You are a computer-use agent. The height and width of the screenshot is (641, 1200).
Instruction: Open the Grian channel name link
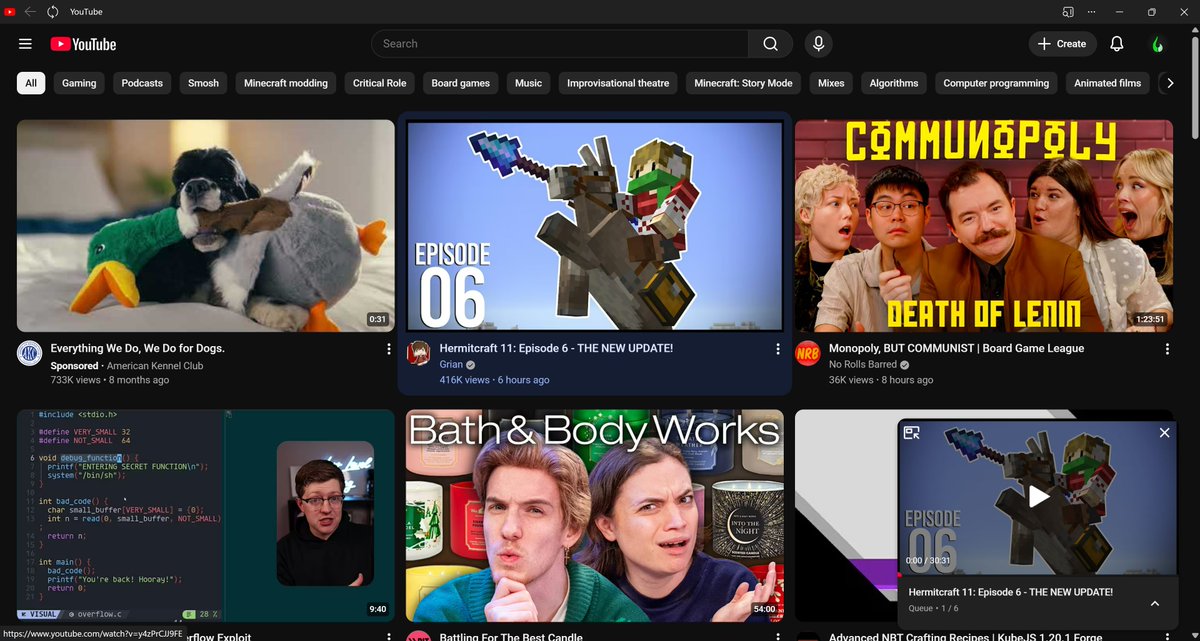(451, 365)
